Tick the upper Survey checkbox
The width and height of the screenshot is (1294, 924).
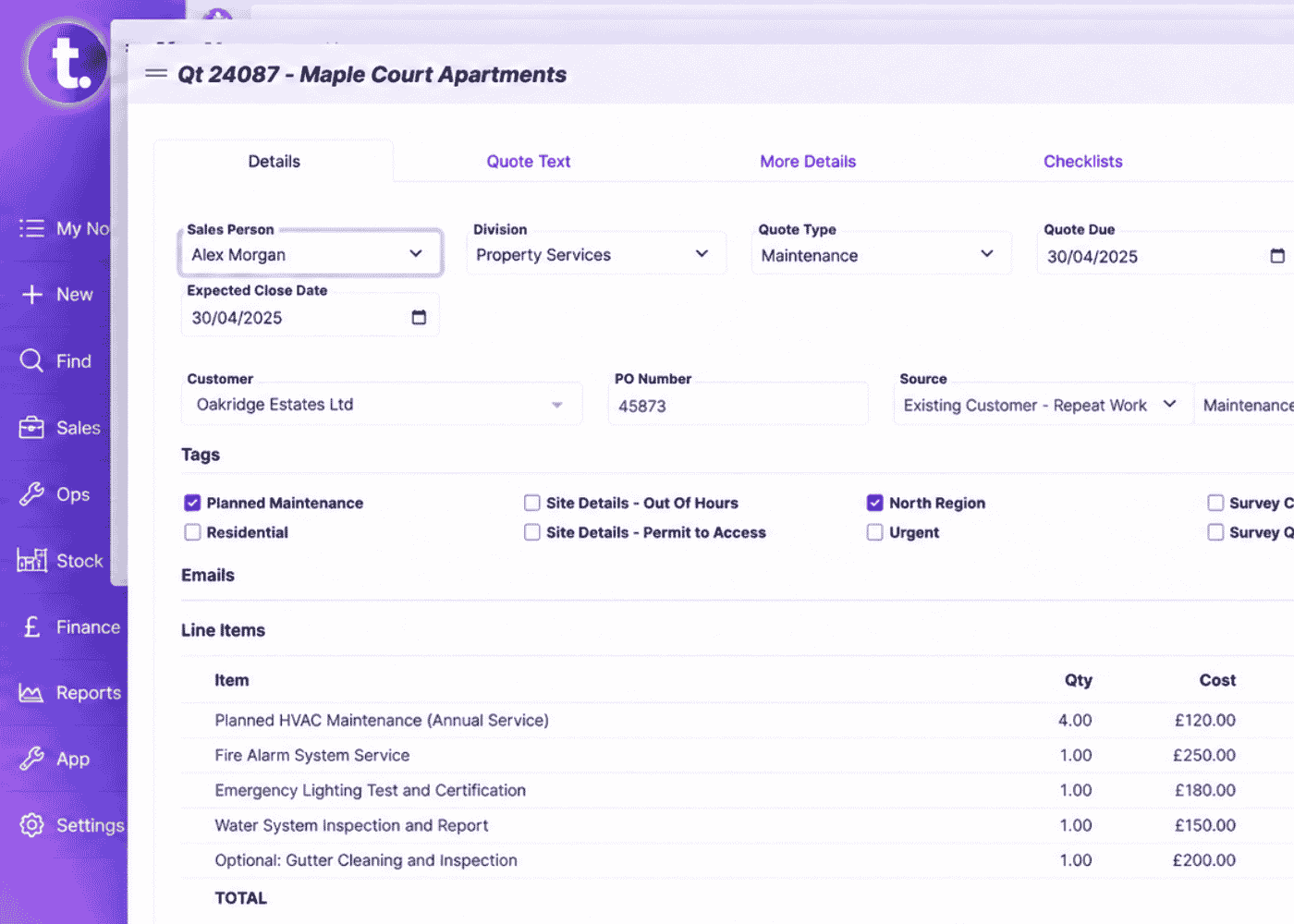(1215, 503)
